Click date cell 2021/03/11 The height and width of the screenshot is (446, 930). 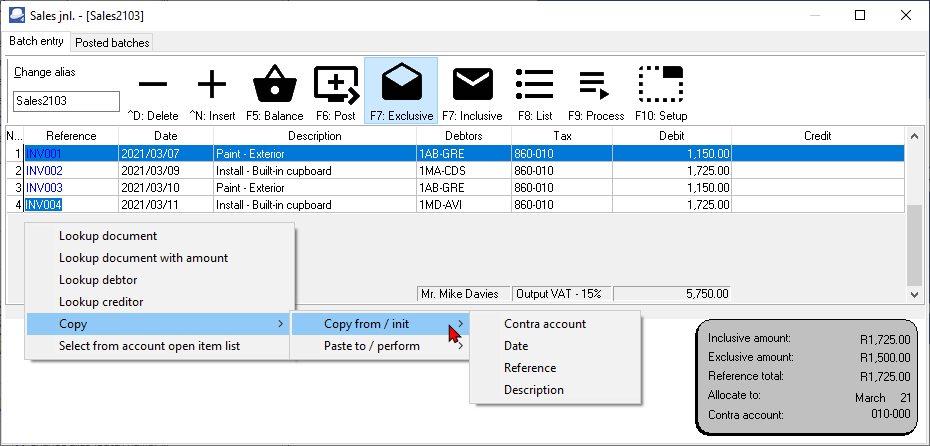166,205
